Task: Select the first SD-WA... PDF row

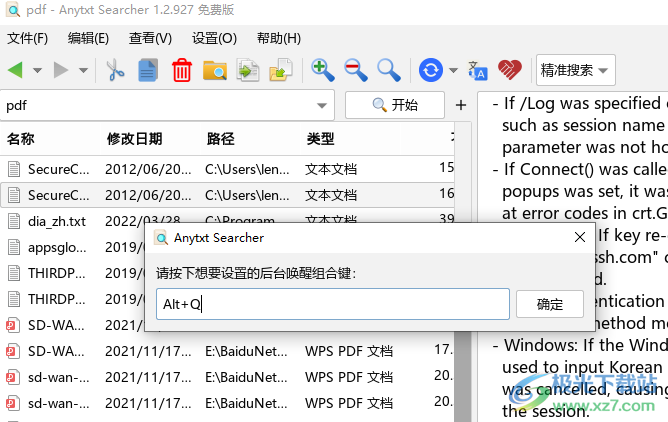Action: click(72, 325)
